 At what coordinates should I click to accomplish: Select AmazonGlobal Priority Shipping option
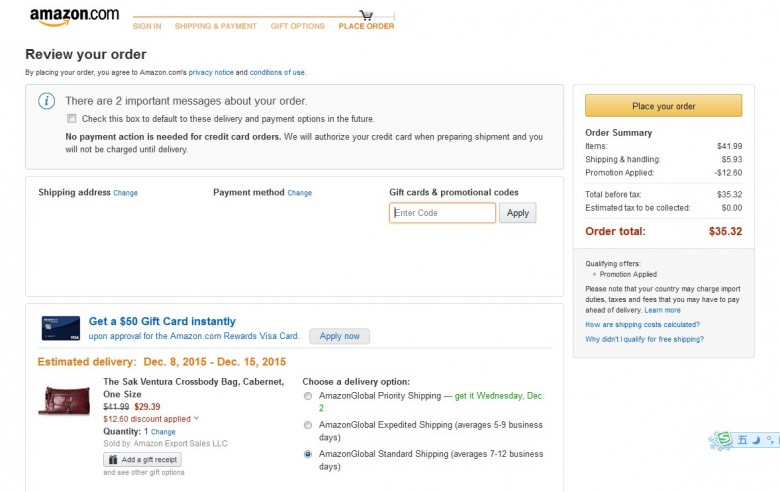pos(308,396)
